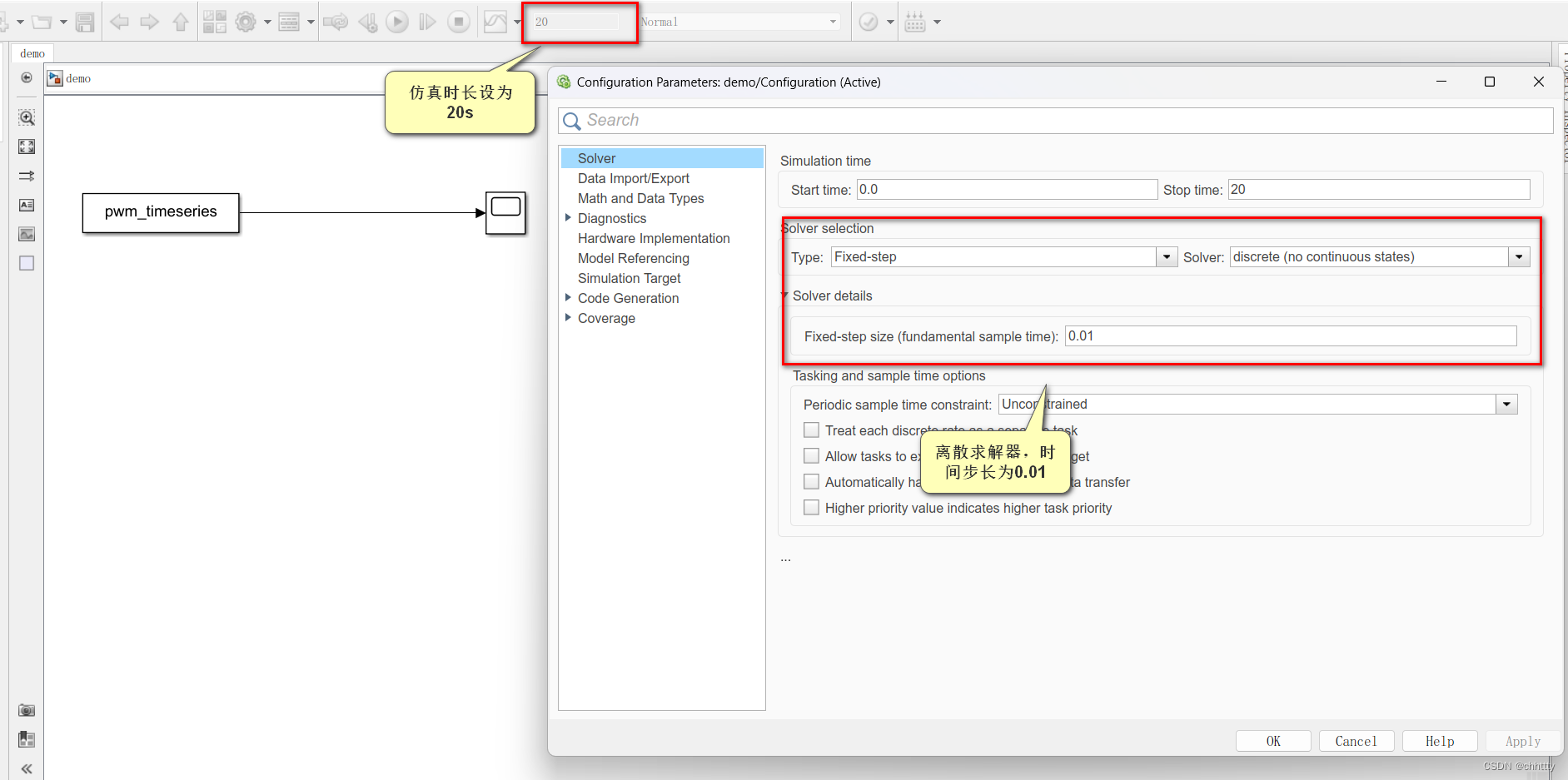Insert an image with the picture icon
This screenshot has width=1568, height=780.
pos(27,234)
